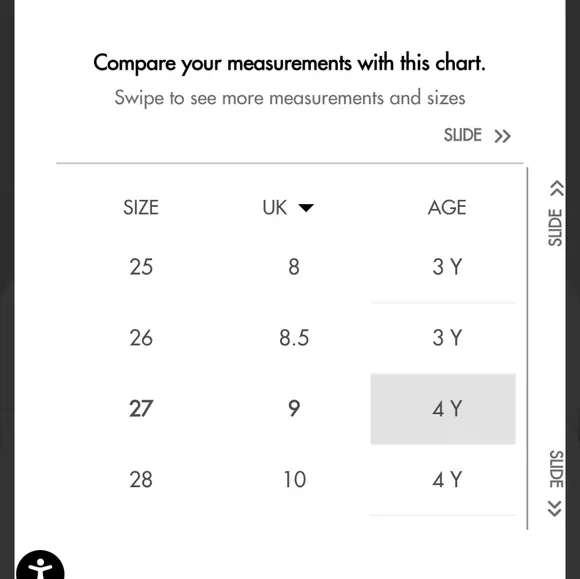Image resolution: width=580 pixels, height=579 pixels.
Task: Select size 28 in the chart
Action: [141, 480]
